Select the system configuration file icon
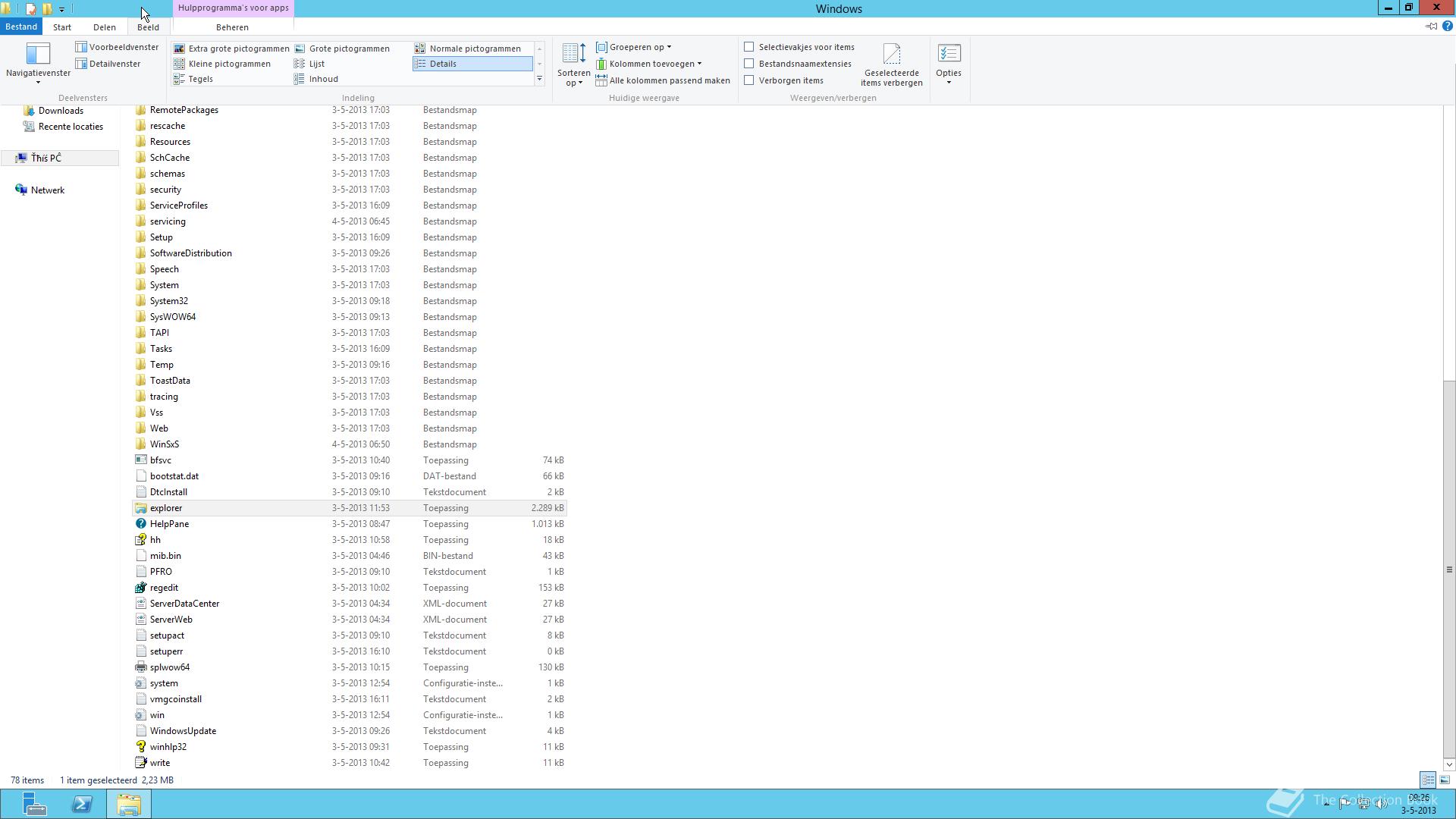 140,683
